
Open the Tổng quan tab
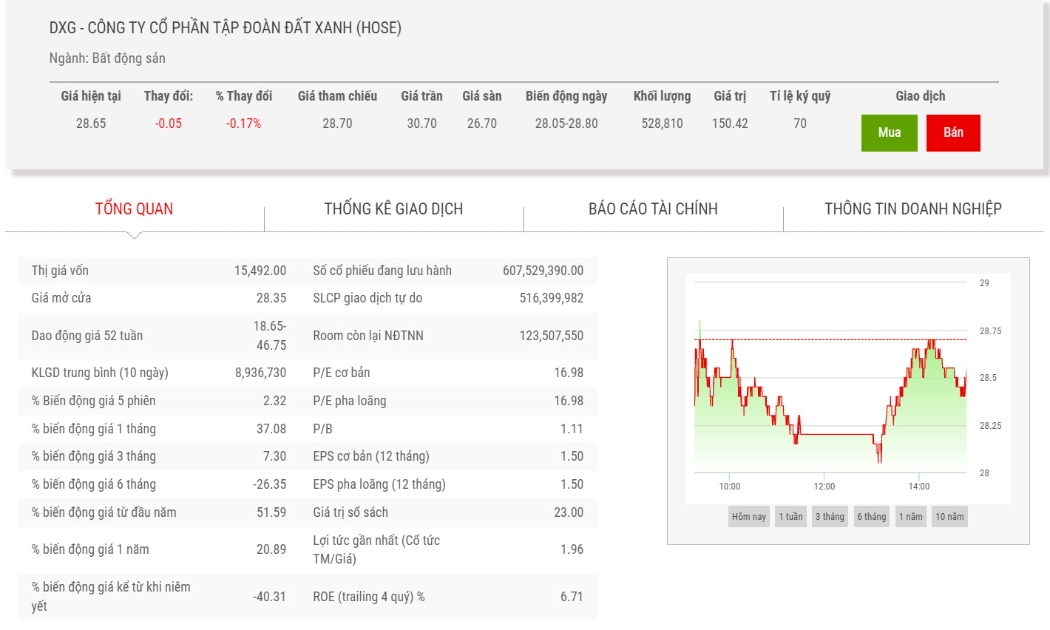click(134, 209)
